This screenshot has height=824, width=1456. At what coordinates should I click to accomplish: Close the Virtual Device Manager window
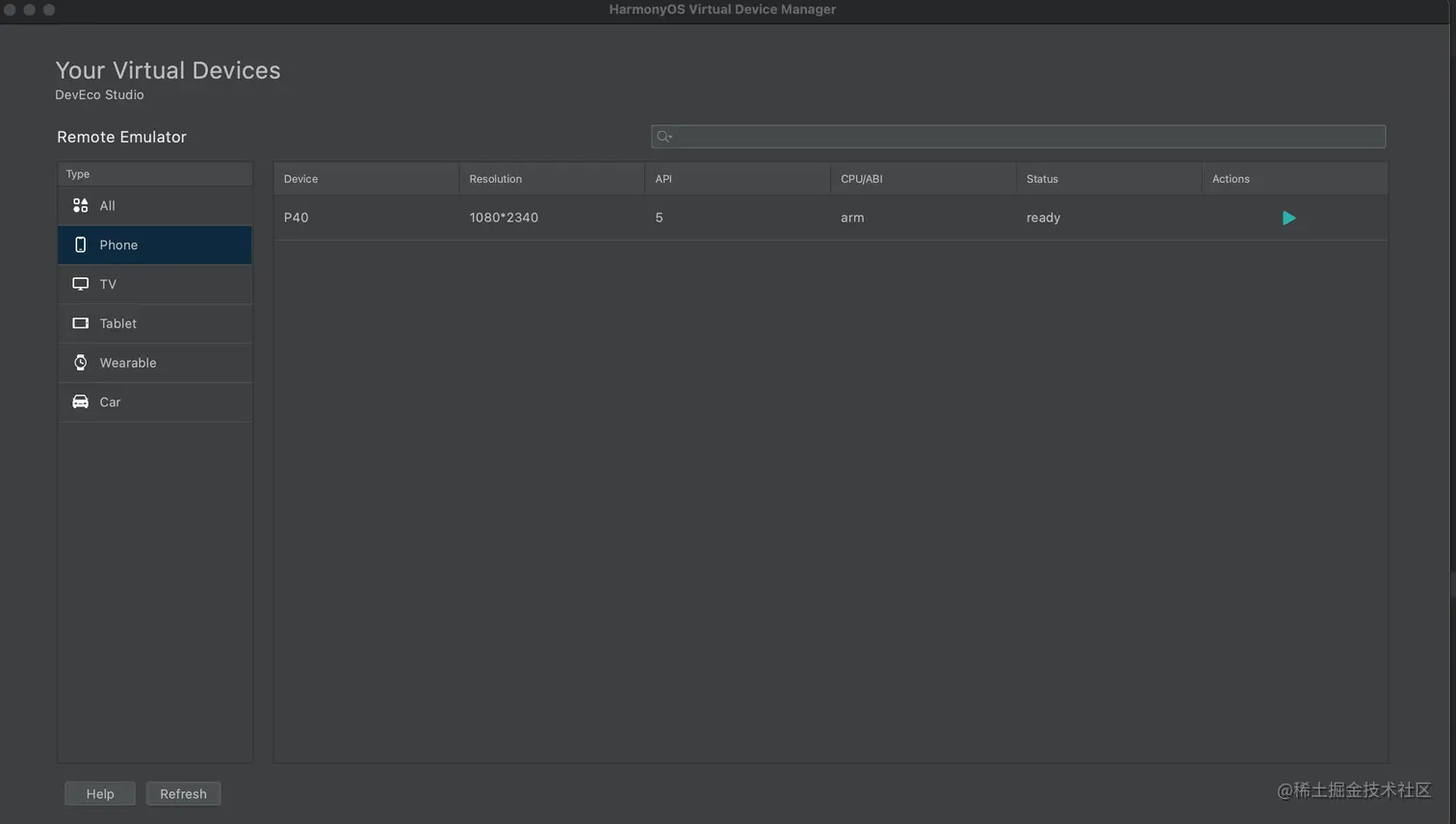pos(10,10)
